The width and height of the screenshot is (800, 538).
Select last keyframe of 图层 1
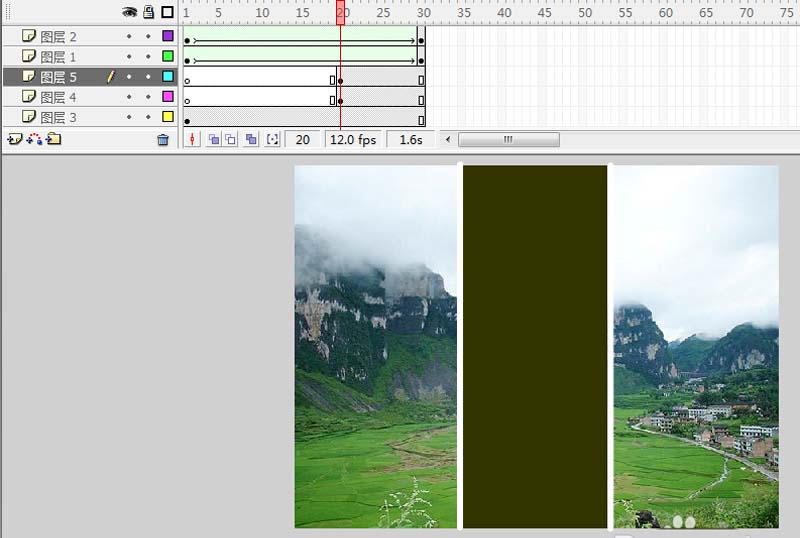pyautogui.click(x=421, y=61)
